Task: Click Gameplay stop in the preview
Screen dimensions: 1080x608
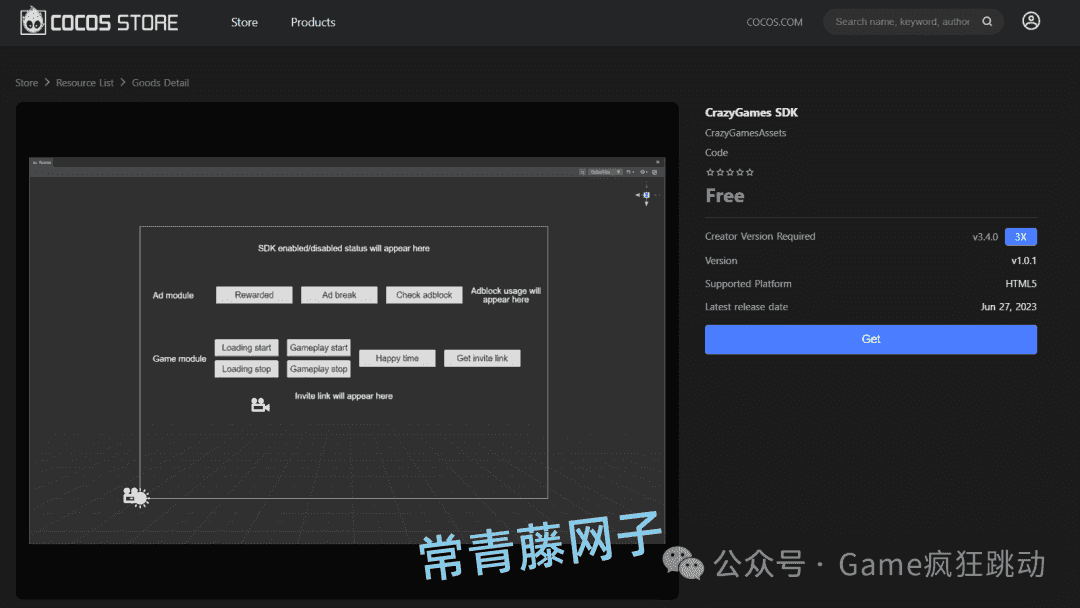Action: (x=318, y=369)
